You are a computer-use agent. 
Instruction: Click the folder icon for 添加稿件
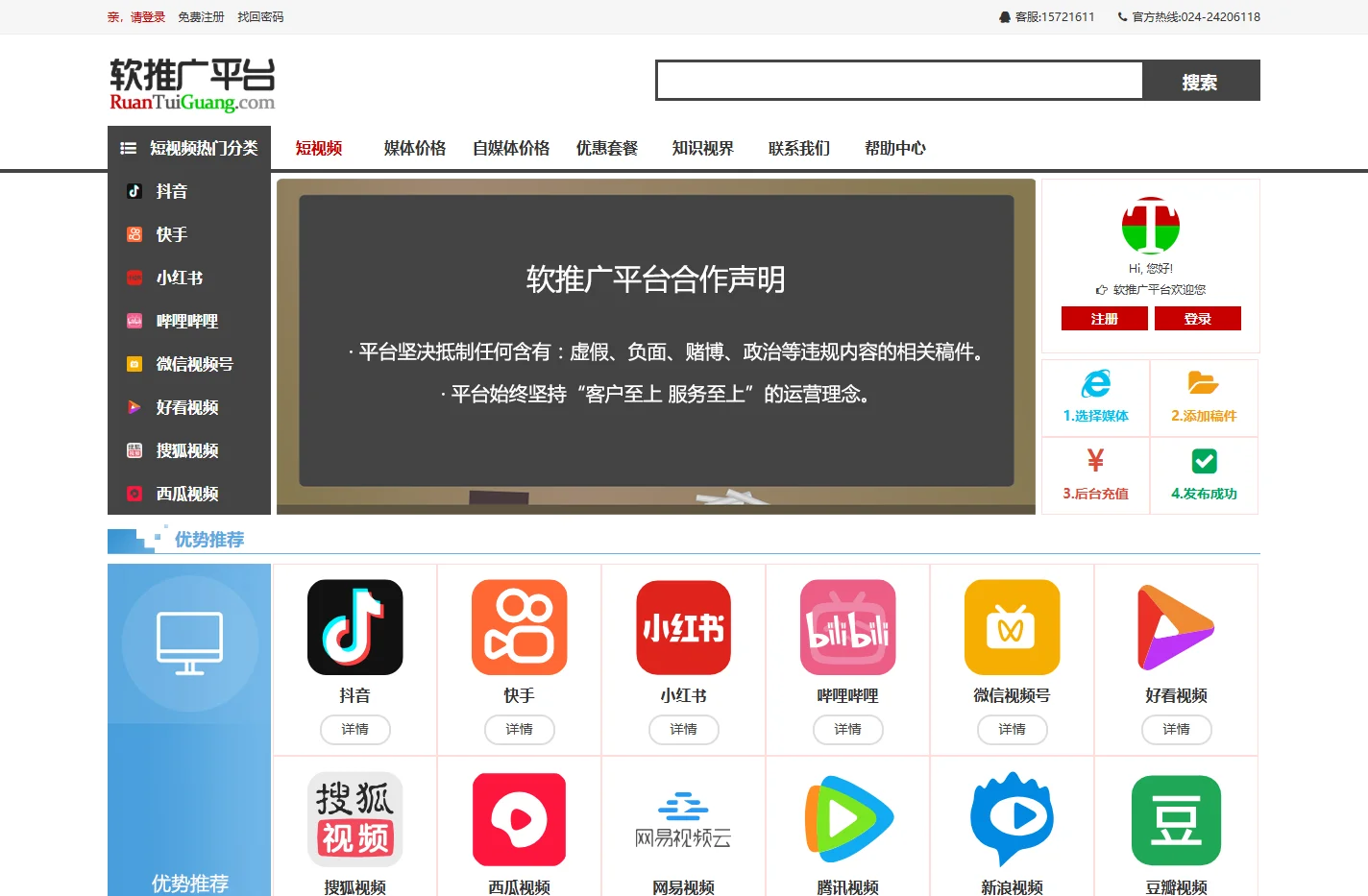point(1204,383)
